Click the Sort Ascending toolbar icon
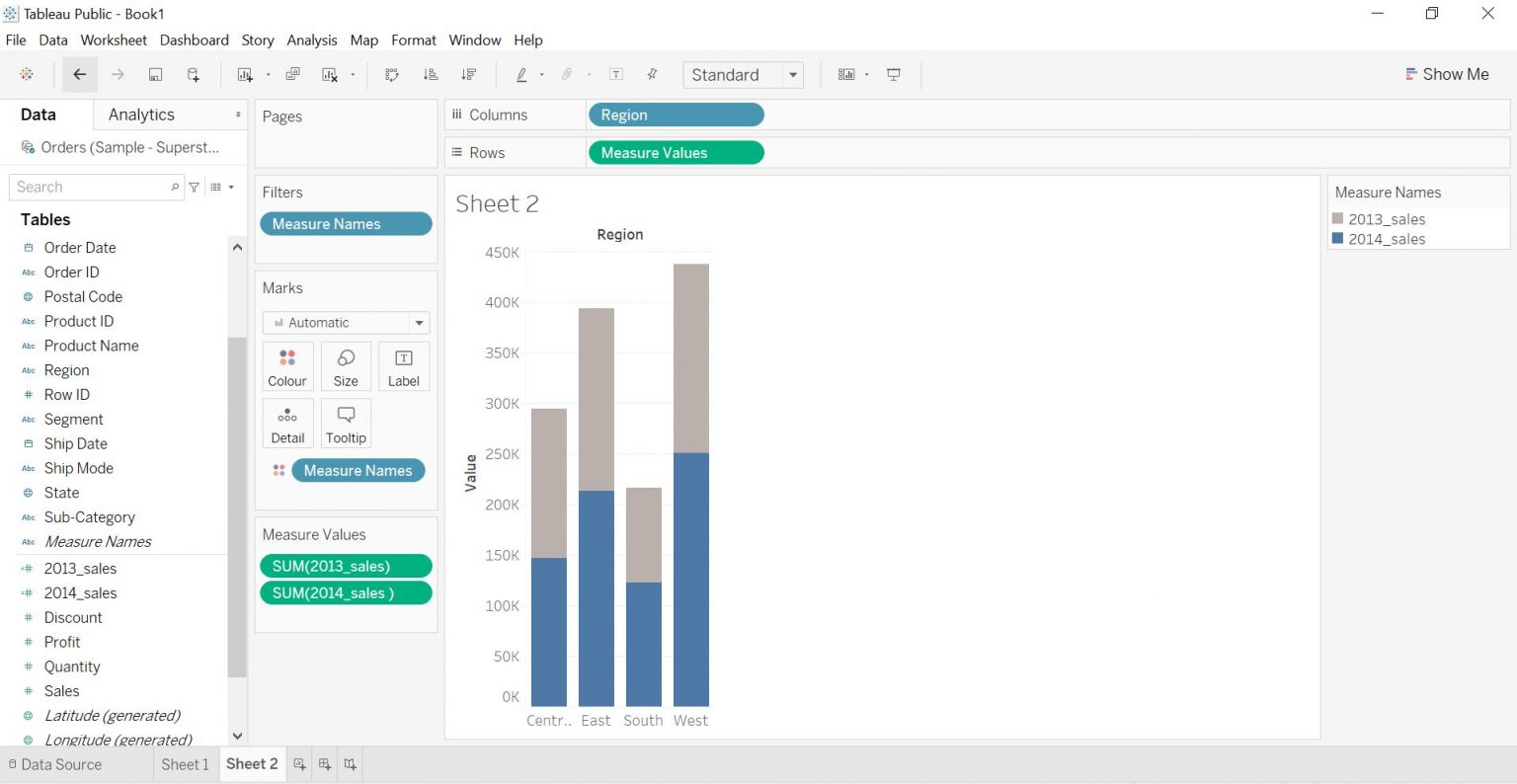Image resolution: width=1517 pixels, height=784 pixels. point(431,74)
